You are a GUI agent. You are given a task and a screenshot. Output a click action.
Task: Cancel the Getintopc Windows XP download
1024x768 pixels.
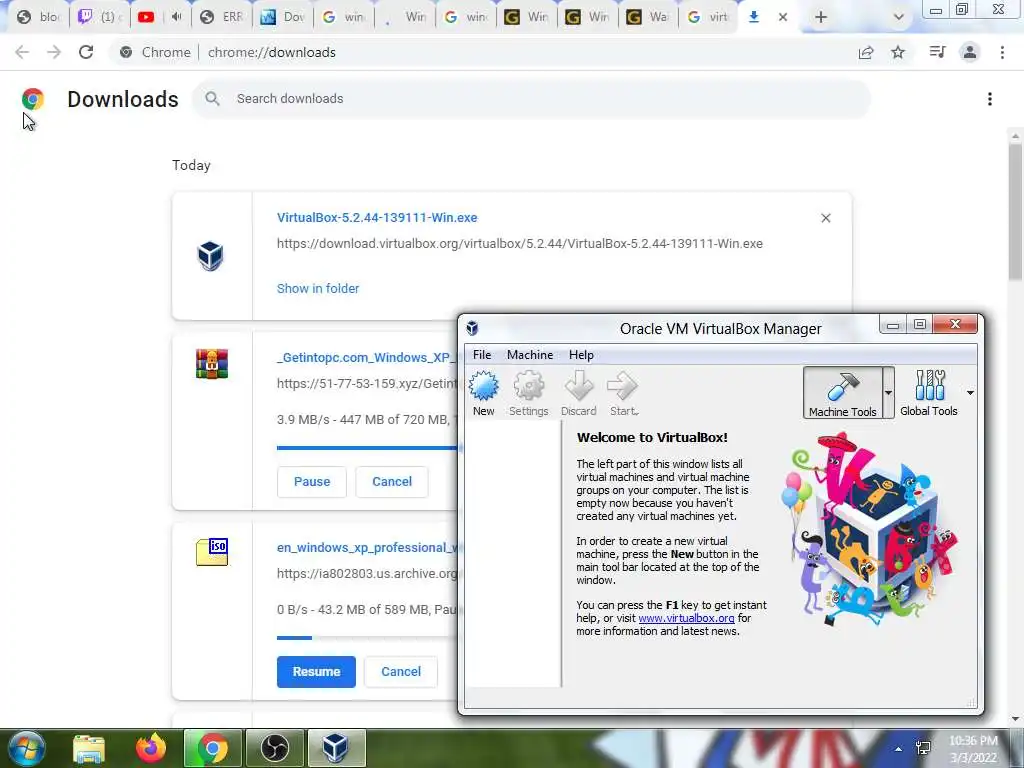pyautogui.click(x=392, y=481)
